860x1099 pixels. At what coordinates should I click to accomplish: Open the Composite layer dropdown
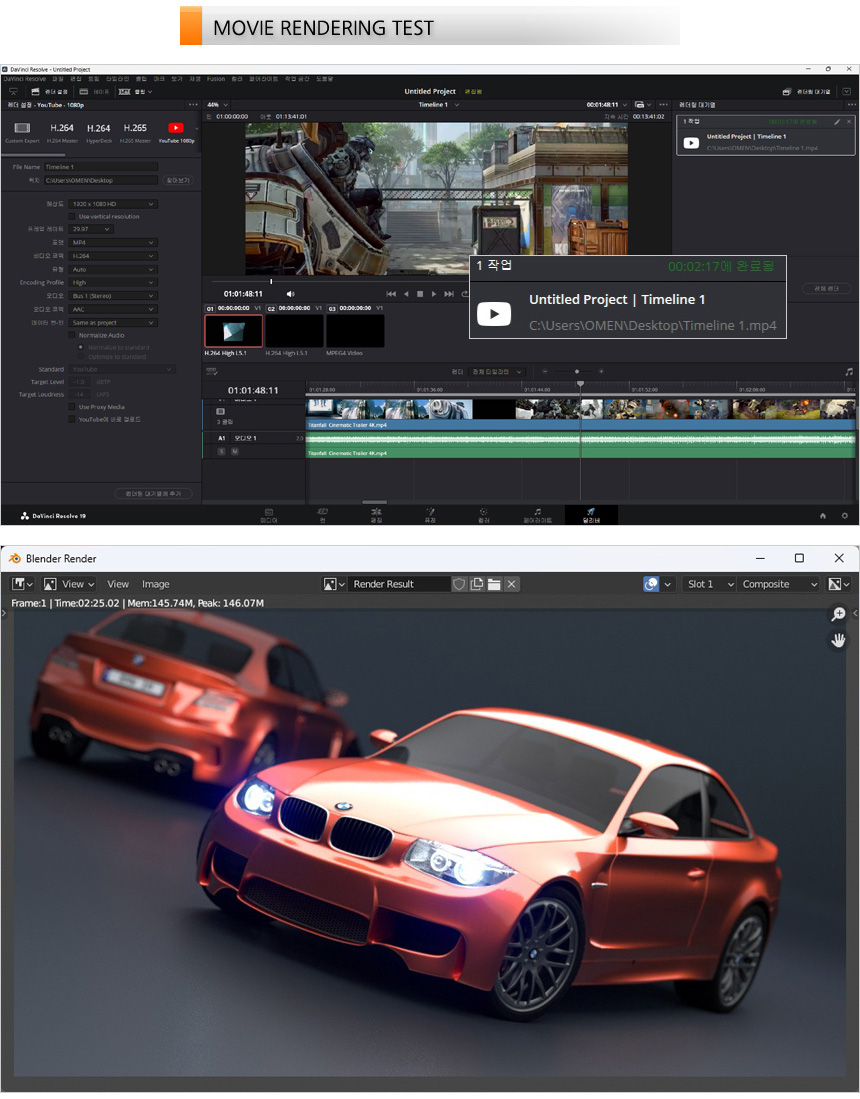click(779, 584)
